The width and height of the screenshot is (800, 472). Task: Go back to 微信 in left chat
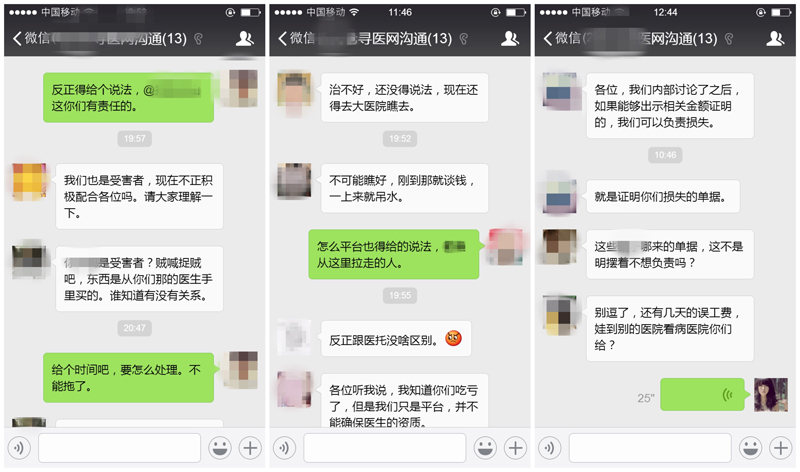(31, 38)
